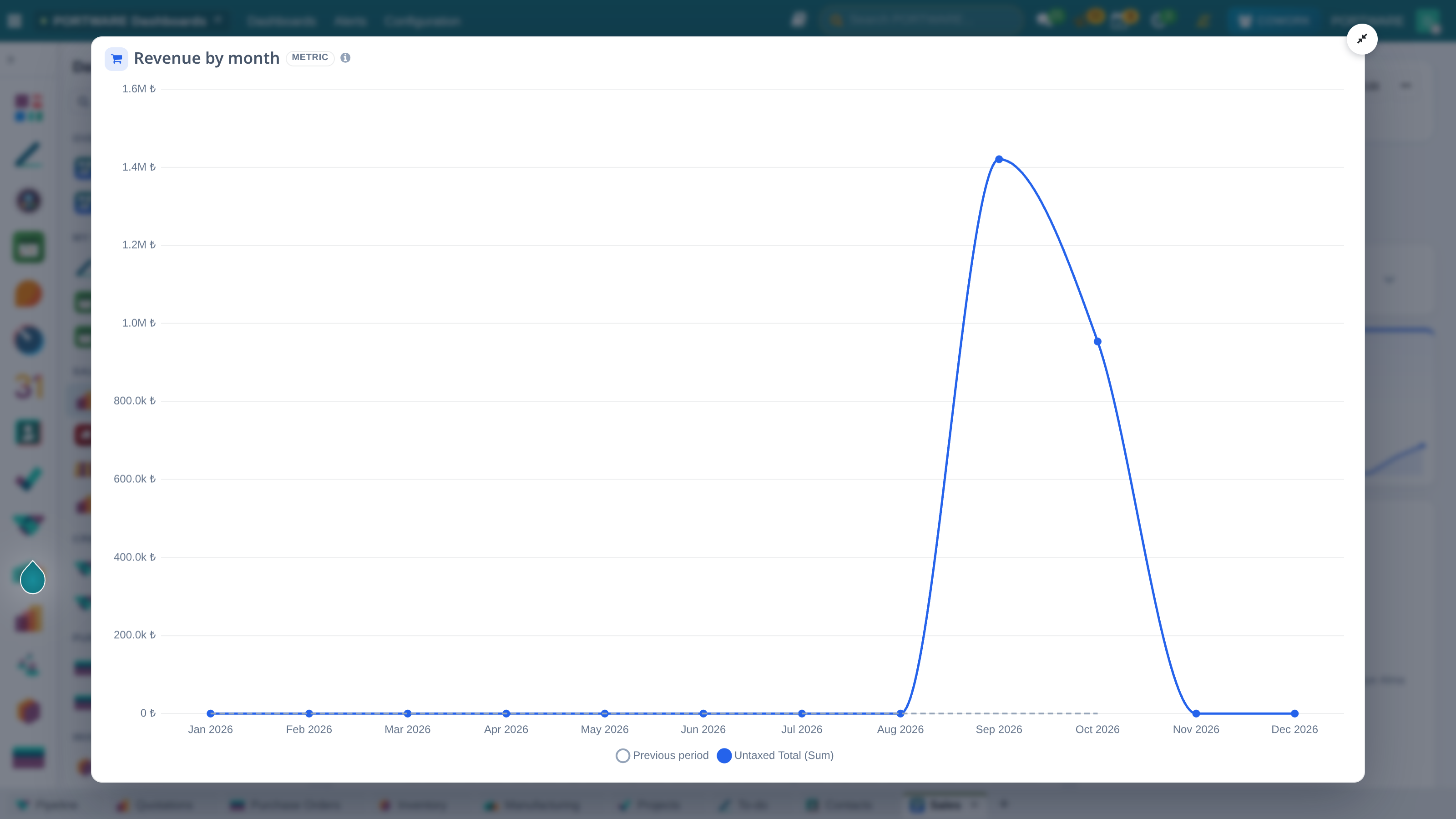This screenshot has height=819, width=1456.
Task: Select the Dec 2026 data point
Action: 1294,713
